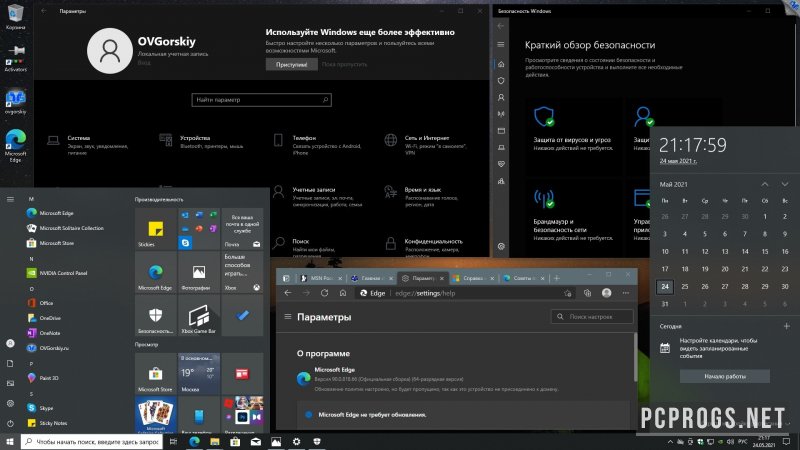The height and width of the screenshot is (450, 800).
Task: Go to next month in calendar
Action: point(785,184)
